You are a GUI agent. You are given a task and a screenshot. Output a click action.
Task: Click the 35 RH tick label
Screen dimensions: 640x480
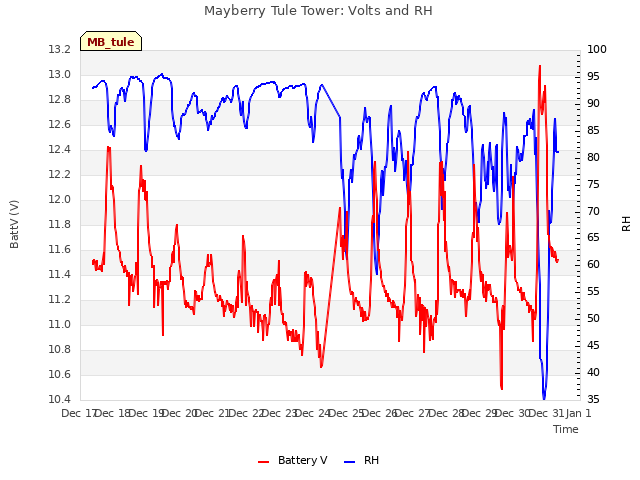tap(593, 399)
